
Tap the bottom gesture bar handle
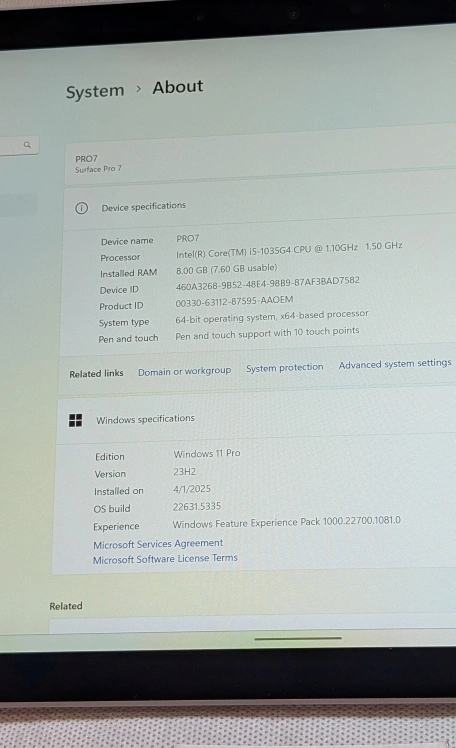click(298, 638)
